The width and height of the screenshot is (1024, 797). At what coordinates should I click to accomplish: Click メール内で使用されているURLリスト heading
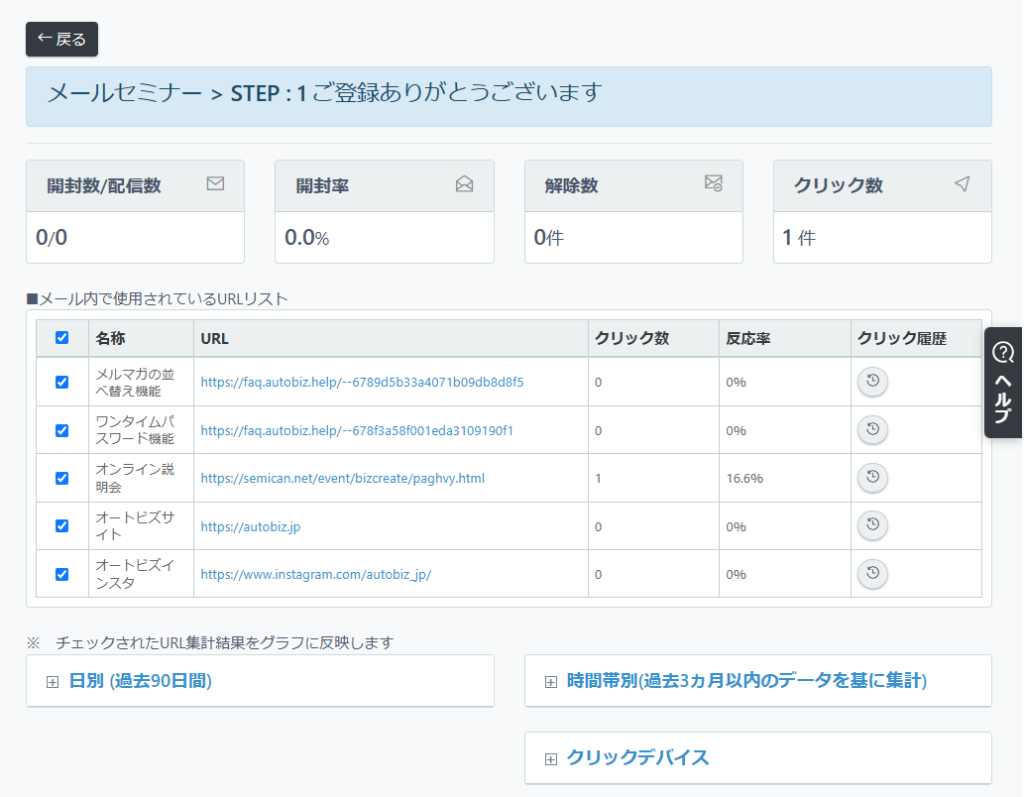(157, 299)
